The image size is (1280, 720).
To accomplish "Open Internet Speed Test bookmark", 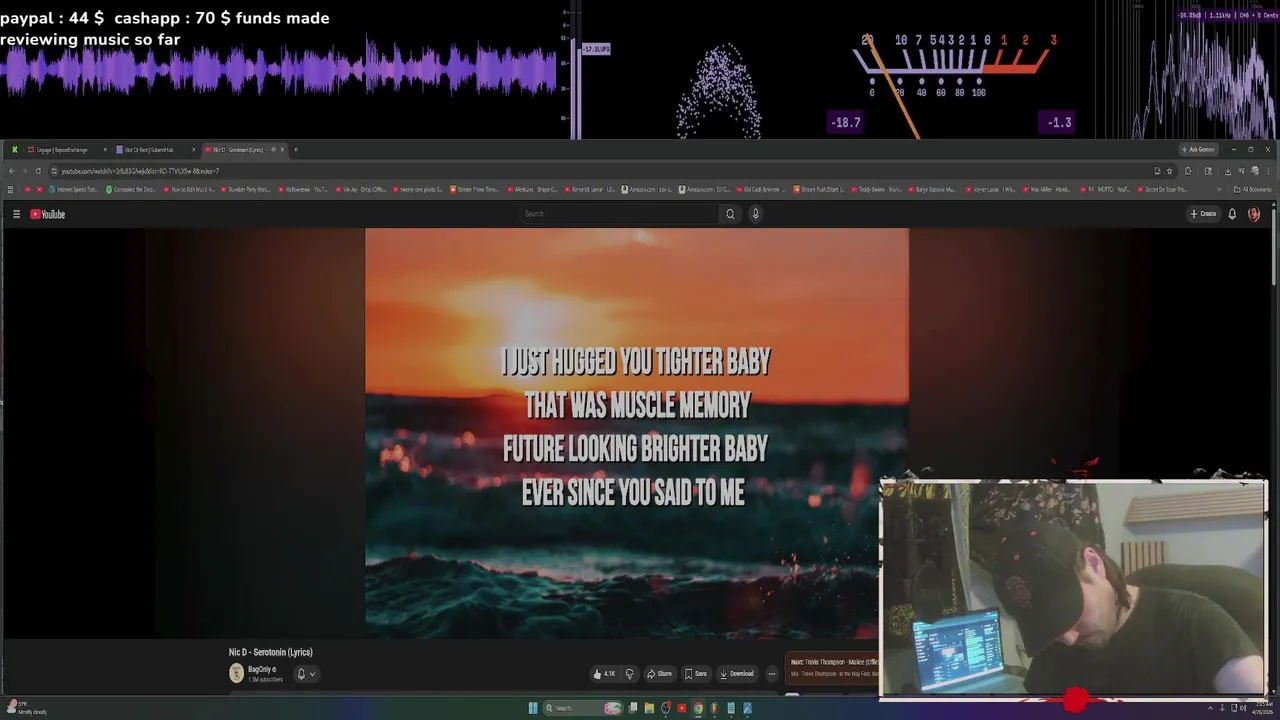I will pyautogui.click(x=73, y=189).
